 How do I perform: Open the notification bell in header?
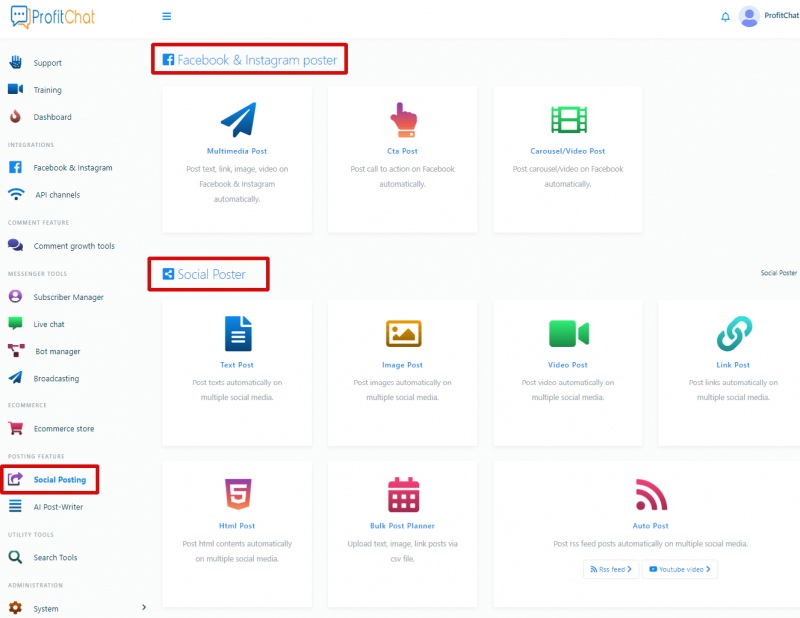point(725,17)
